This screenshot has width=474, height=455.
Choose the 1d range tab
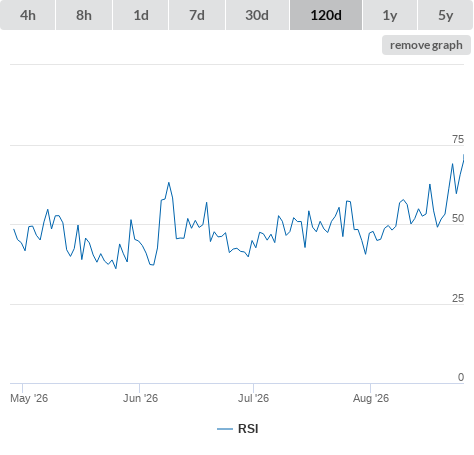point(141,15)
